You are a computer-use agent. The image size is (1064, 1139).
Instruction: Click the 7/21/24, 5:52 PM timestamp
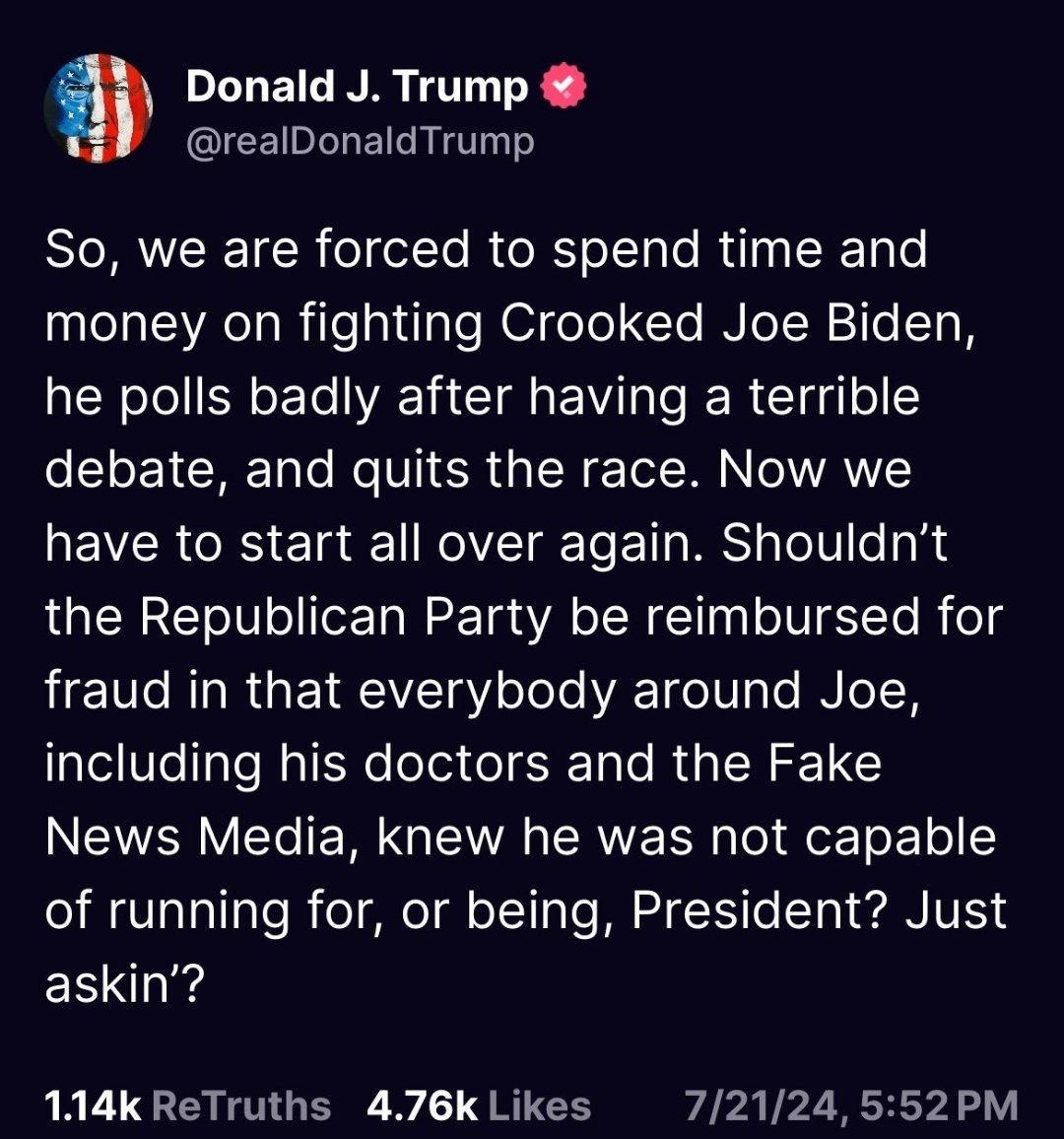(851, 1105)
